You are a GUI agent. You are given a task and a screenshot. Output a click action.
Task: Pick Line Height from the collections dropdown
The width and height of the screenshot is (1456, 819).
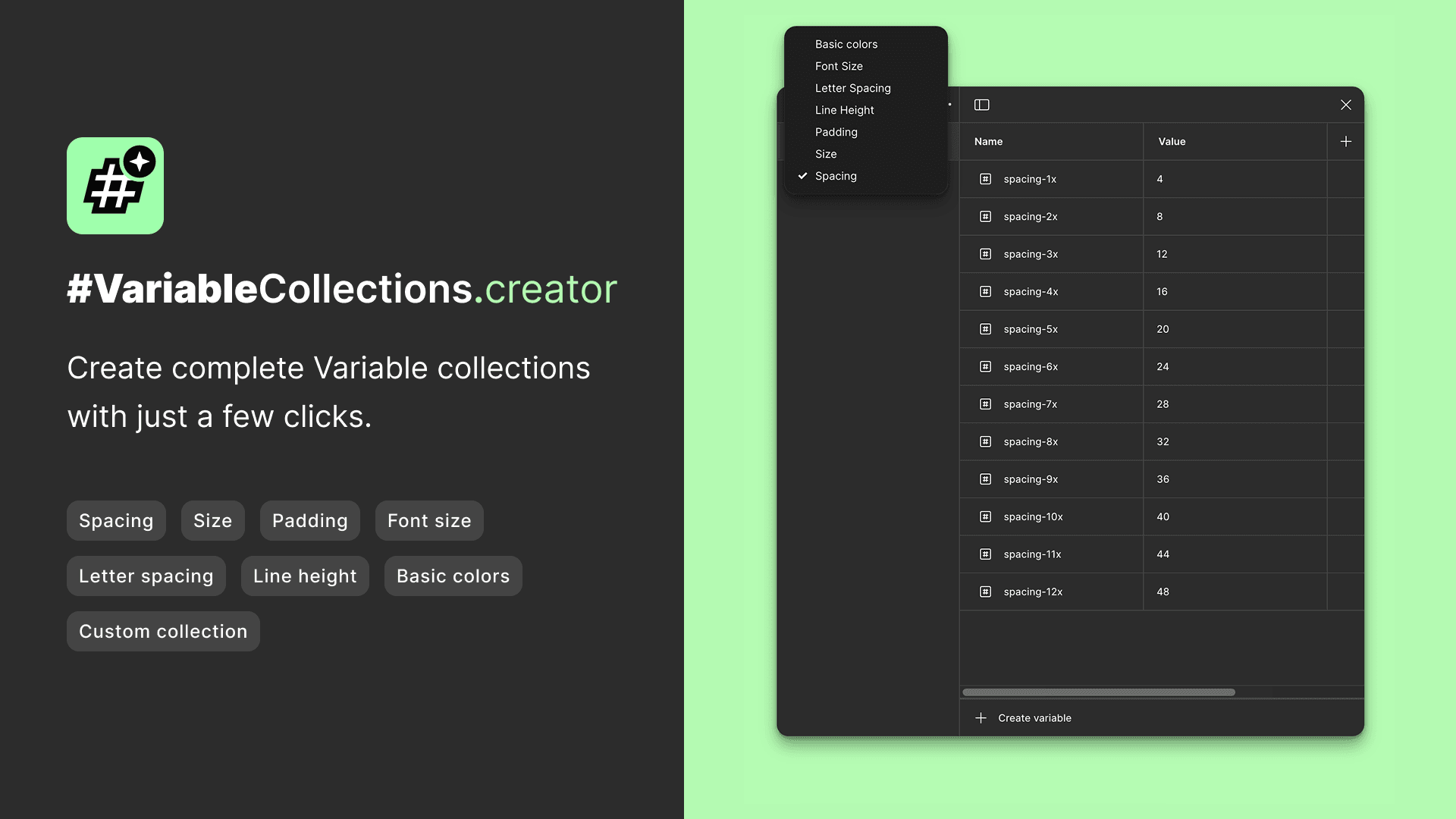[844, 110]
